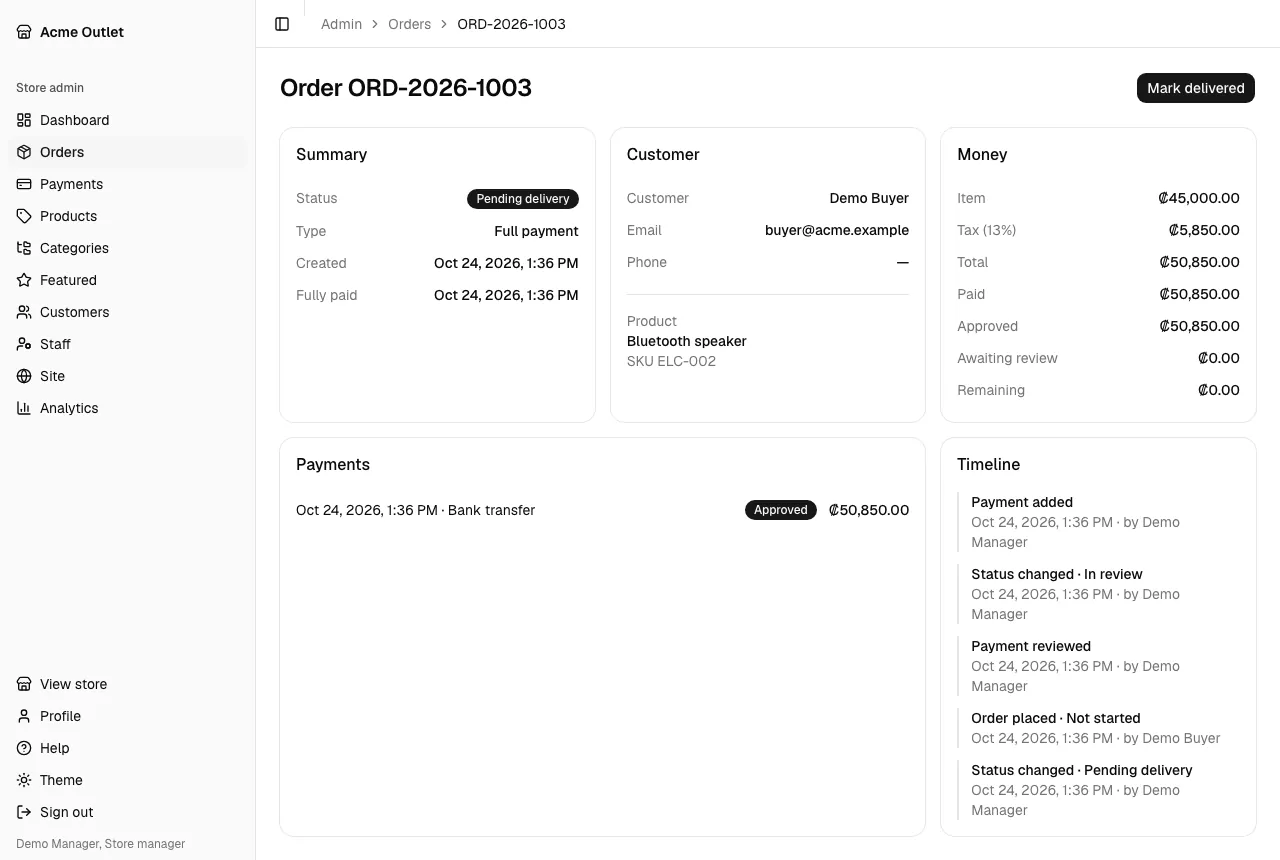Click the Orders breadcrumb link
The width and height of the screenshot is (1280, 860).
409,24
